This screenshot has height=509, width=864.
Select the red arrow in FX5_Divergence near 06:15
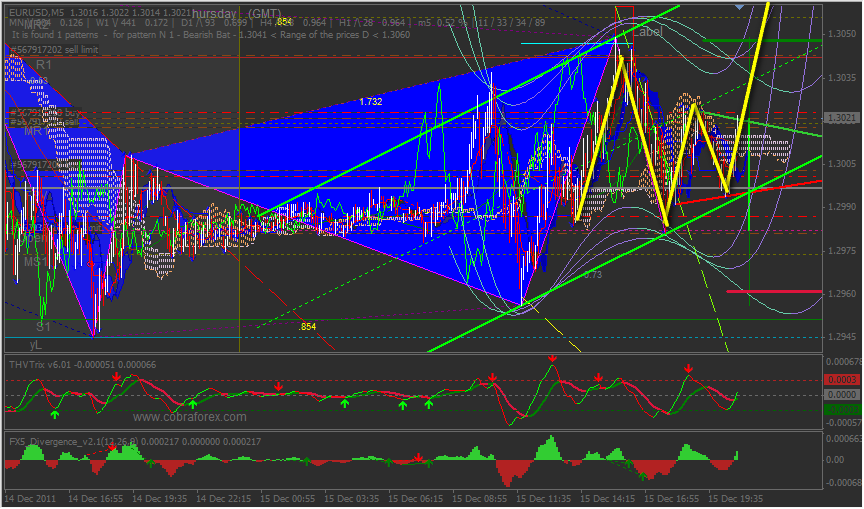tap(418, 458)
